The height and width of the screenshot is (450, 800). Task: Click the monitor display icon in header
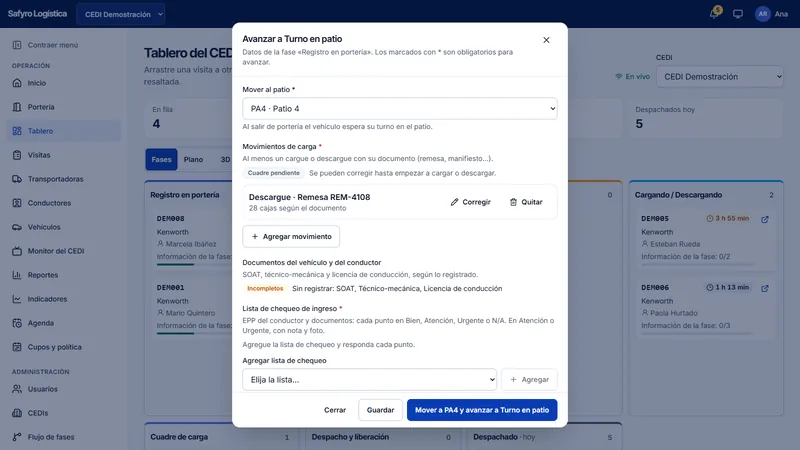pyautogui.click(x=738, y=14)
